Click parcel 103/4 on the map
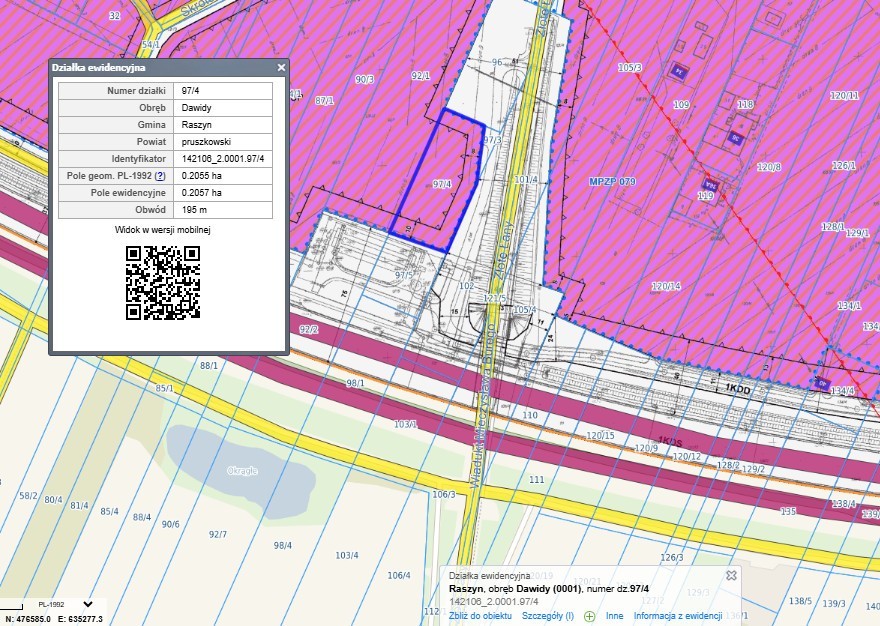The image size is (880, 626). (346, 555)
